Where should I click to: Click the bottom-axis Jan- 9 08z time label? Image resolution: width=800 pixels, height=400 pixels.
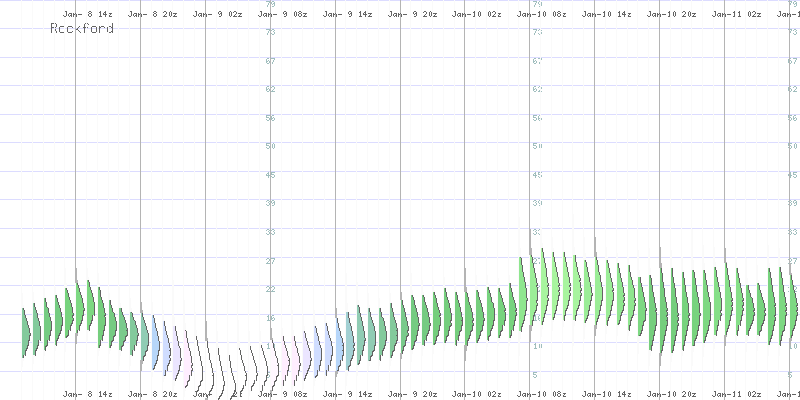point(282,394)
